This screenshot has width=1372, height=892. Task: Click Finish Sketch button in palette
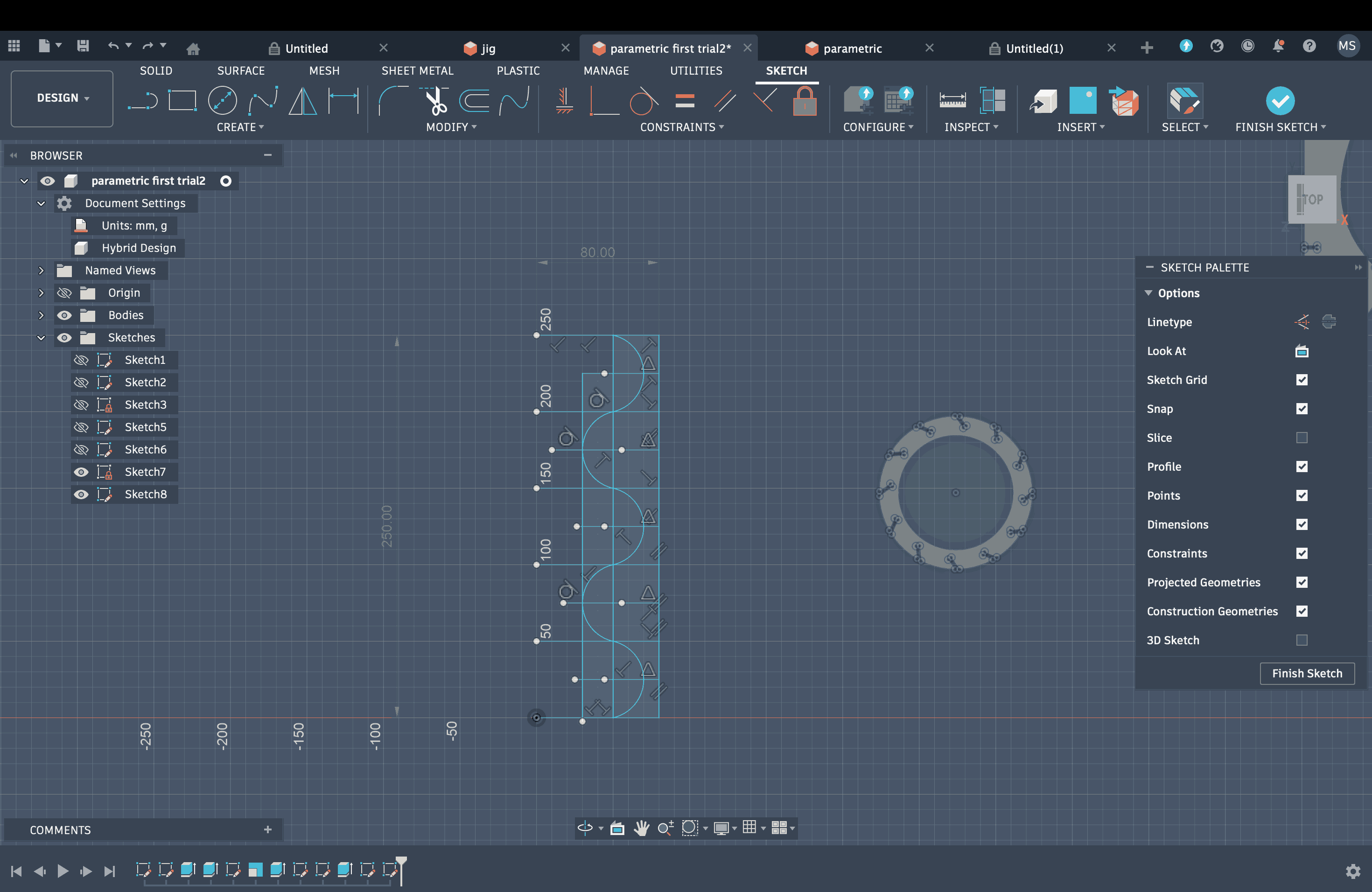coord(1306,673)
